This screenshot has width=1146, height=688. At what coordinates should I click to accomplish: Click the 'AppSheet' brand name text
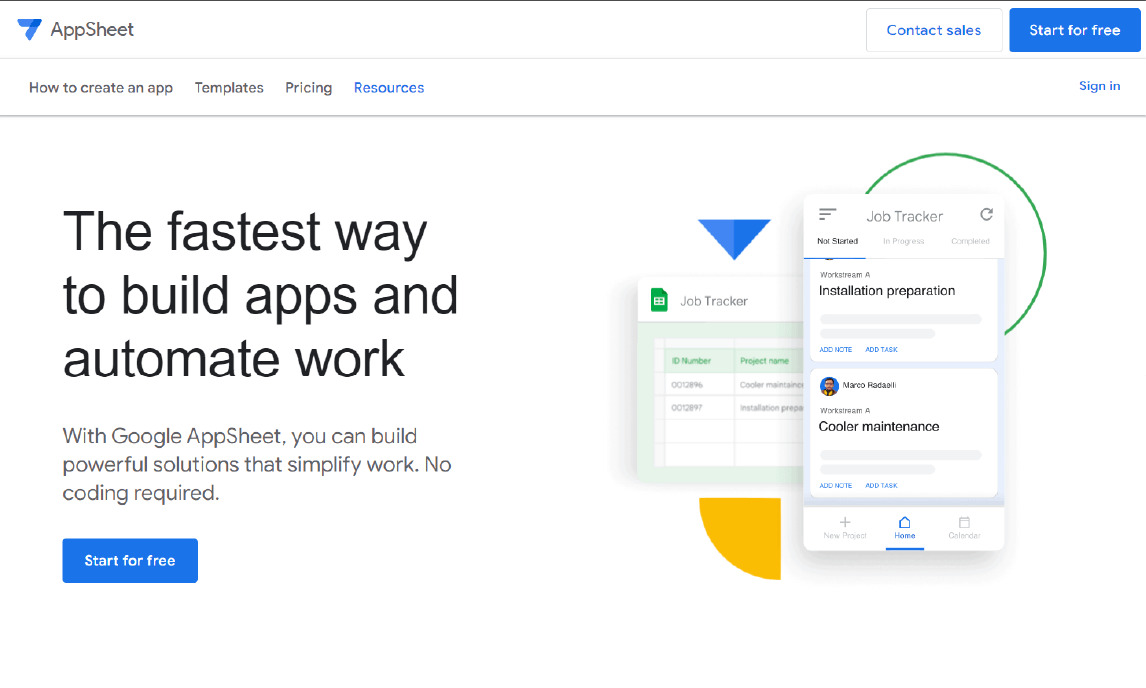(92, 30)
